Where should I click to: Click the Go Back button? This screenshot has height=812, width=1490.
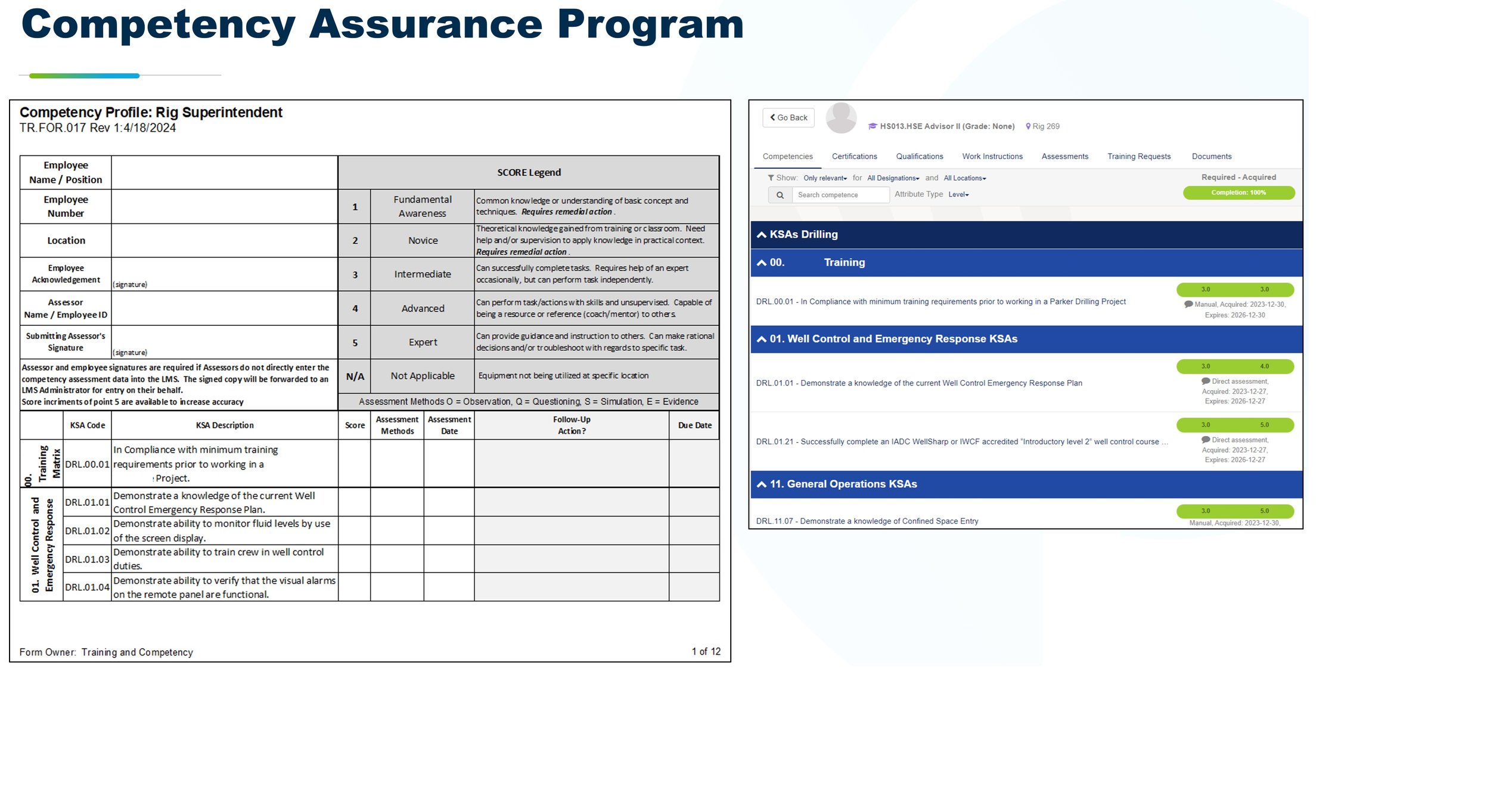click(788, 117)
